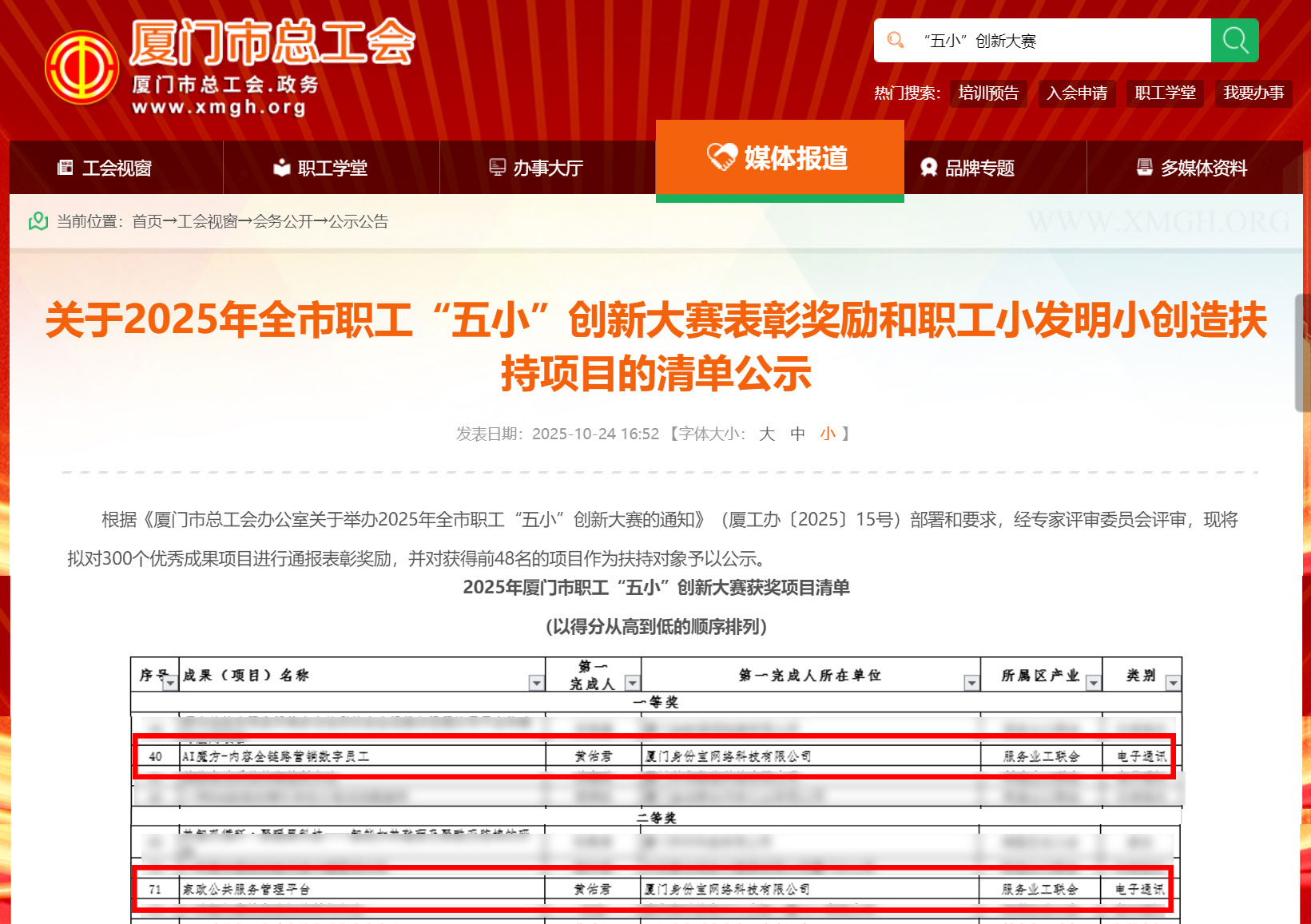Open the 入会申请 hot search link
This screenshot has height=924, width=1311.
(1077, 93)
